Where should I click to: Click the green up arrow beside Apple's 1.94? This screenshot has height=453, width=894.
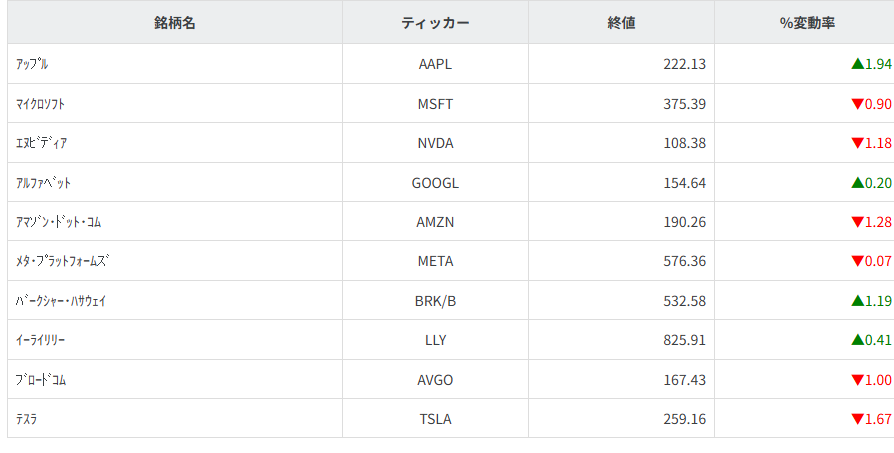click(857, 64)
